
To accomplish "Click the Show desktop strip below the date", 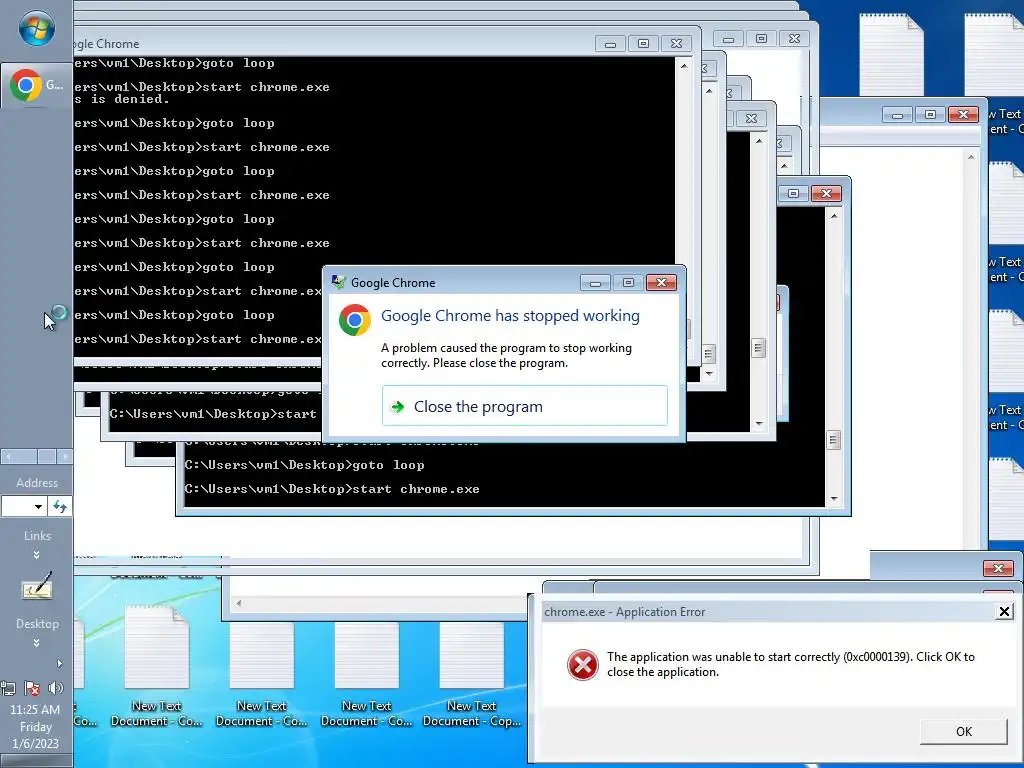I will pos(37,761).
